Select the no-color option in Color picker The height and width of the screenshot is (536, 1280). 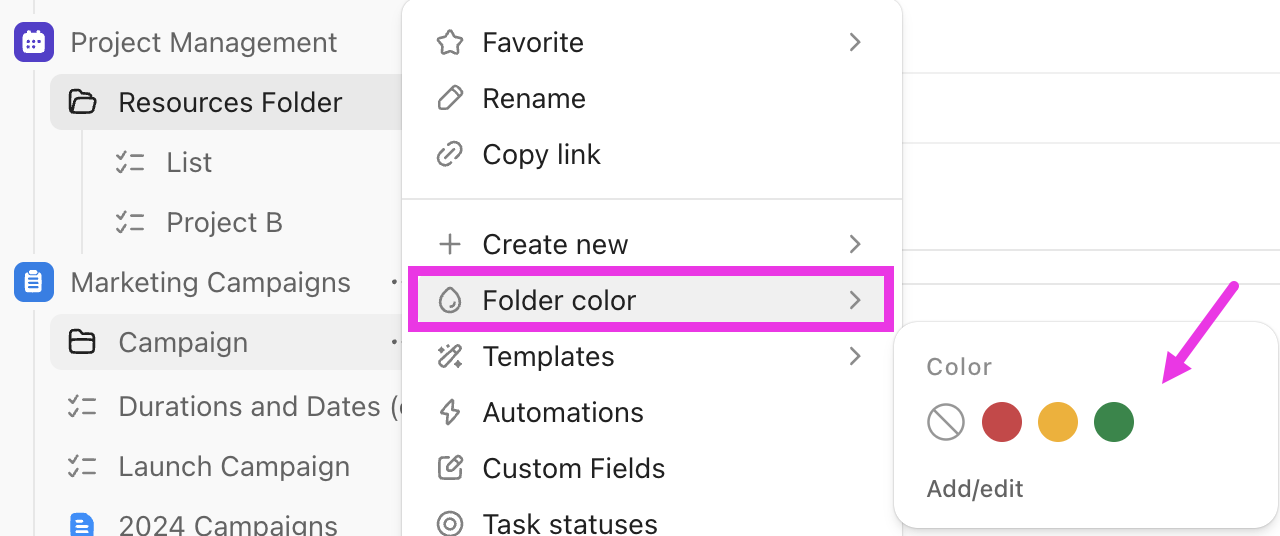click(x=945, y=422)
